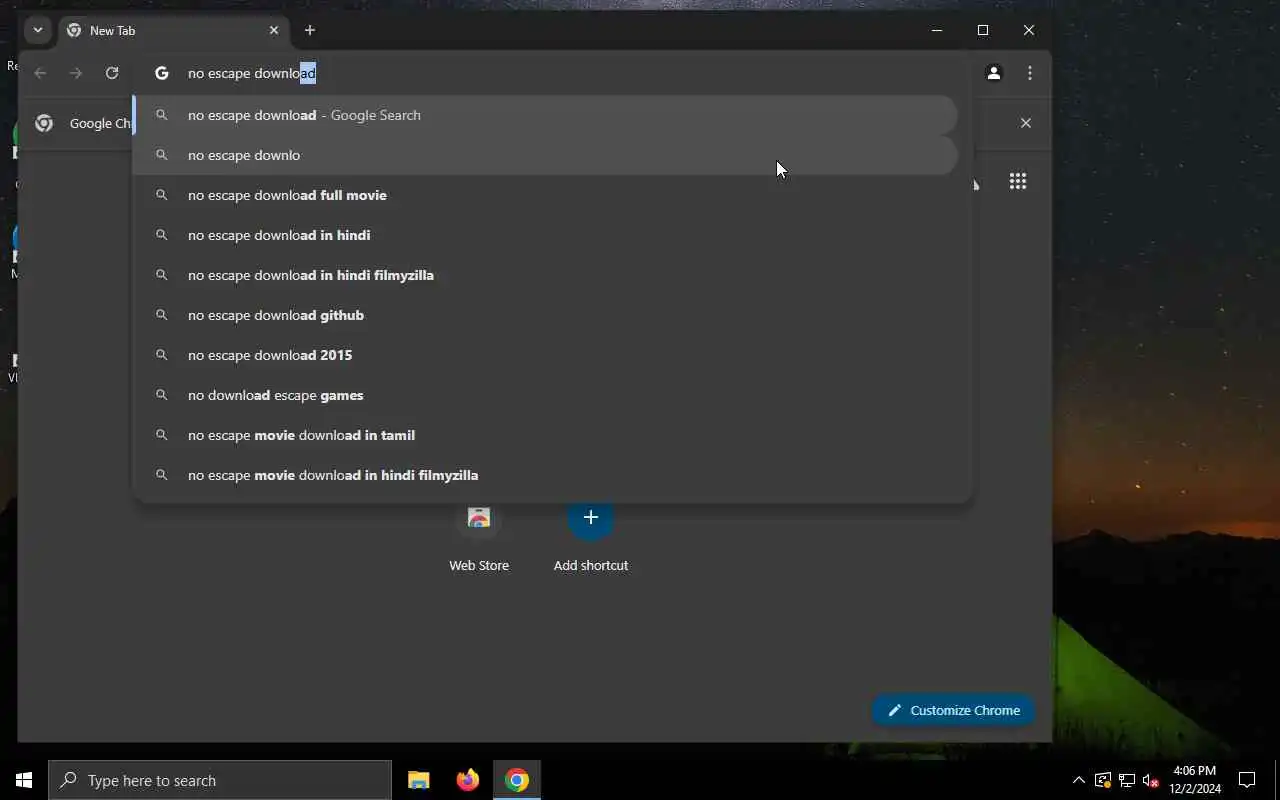Choose 'no escape download full movie' suggestion
This screenshot has width=1280, height=800.
coord(546,195)
